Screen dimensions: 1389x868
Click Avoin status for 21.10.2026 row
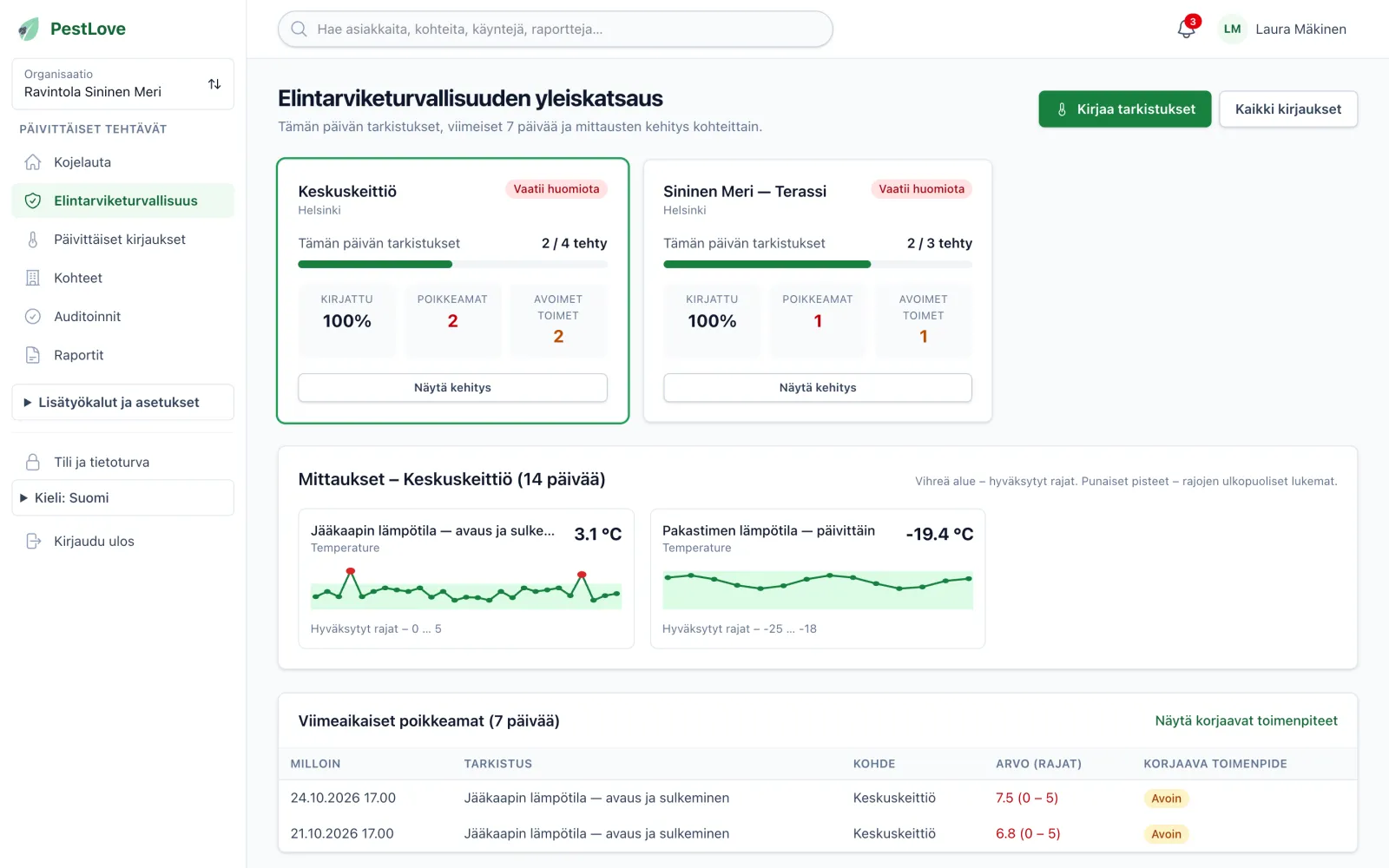1166,834
